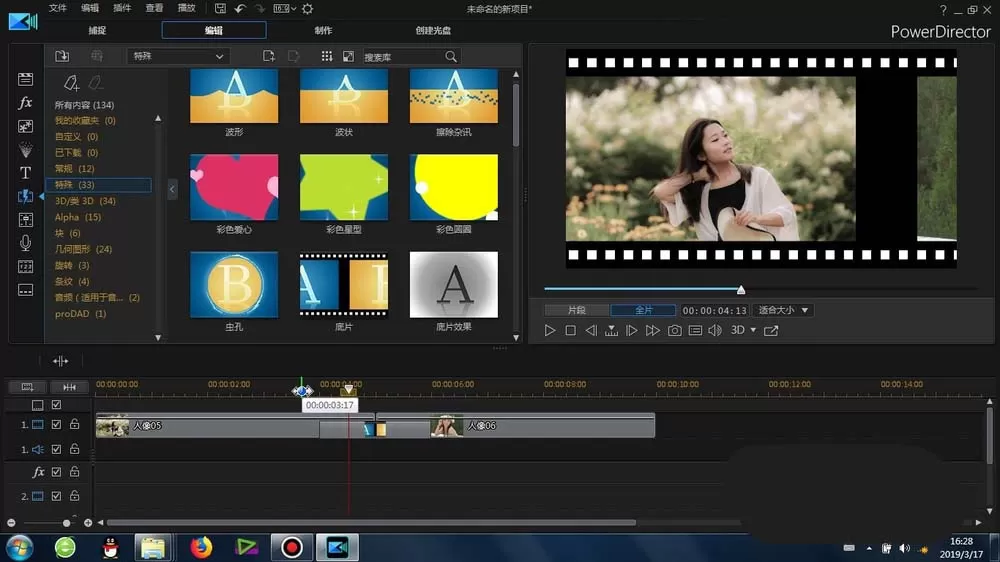Open the Effects room fx icon
Viewport: 1000px width, 562px height.
click(x=26, y=103)
